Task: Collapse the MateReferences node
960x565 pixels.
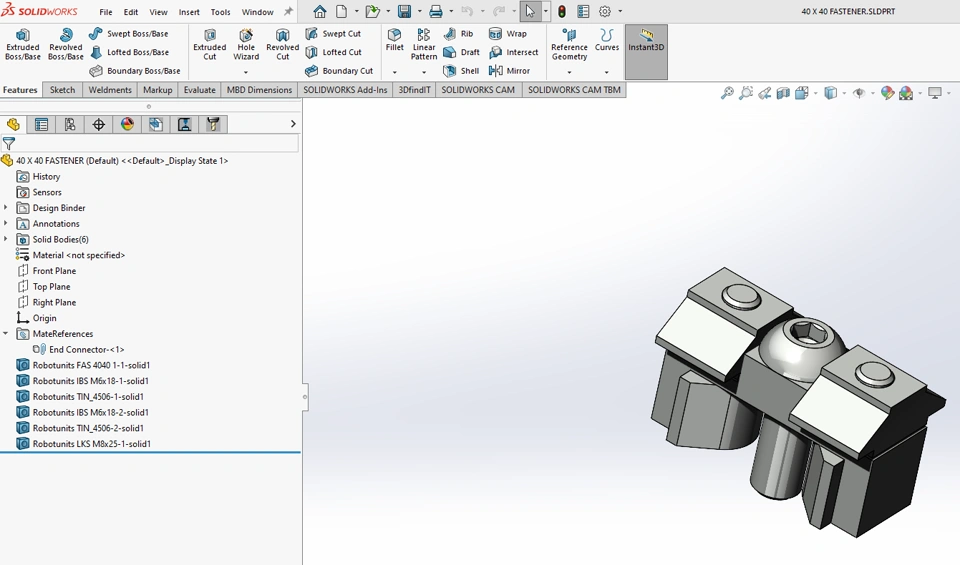Action: pos(6,334)
